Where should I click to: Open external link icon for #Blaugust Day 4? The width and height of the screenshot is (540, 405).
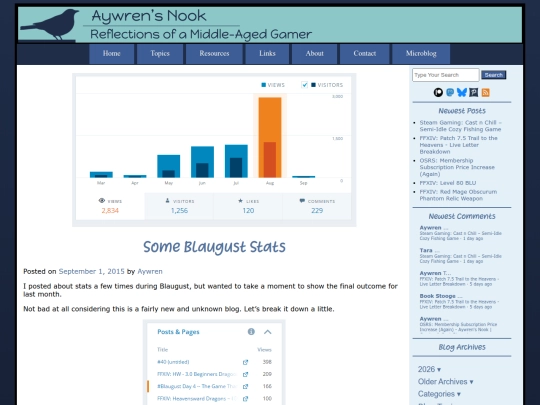click(x=245, y=386)
